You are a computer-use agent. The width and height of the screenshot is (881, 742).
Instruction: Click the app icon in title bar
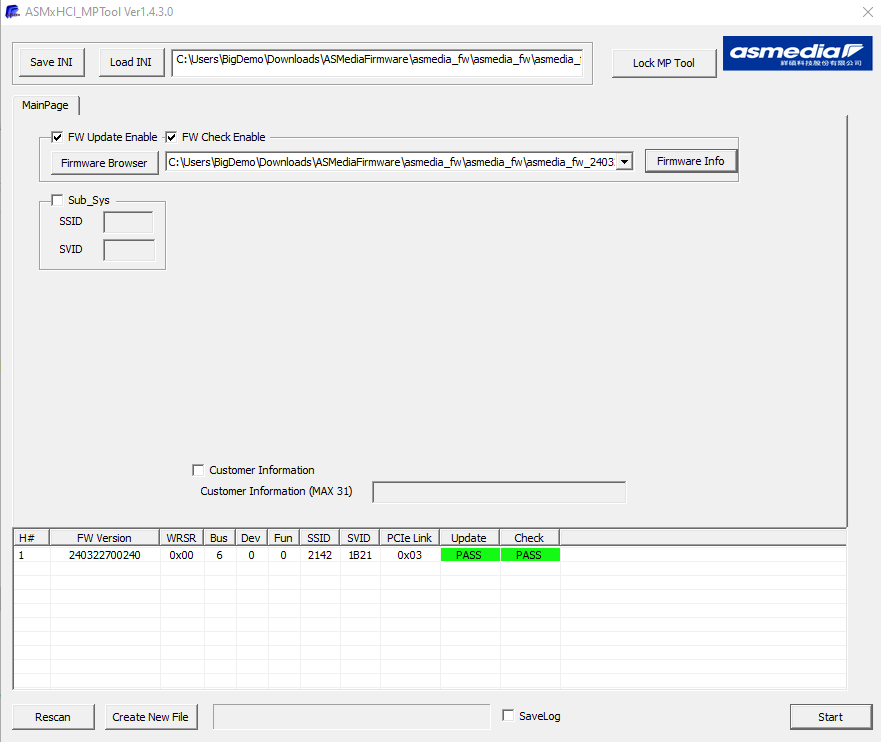(13, 12)
